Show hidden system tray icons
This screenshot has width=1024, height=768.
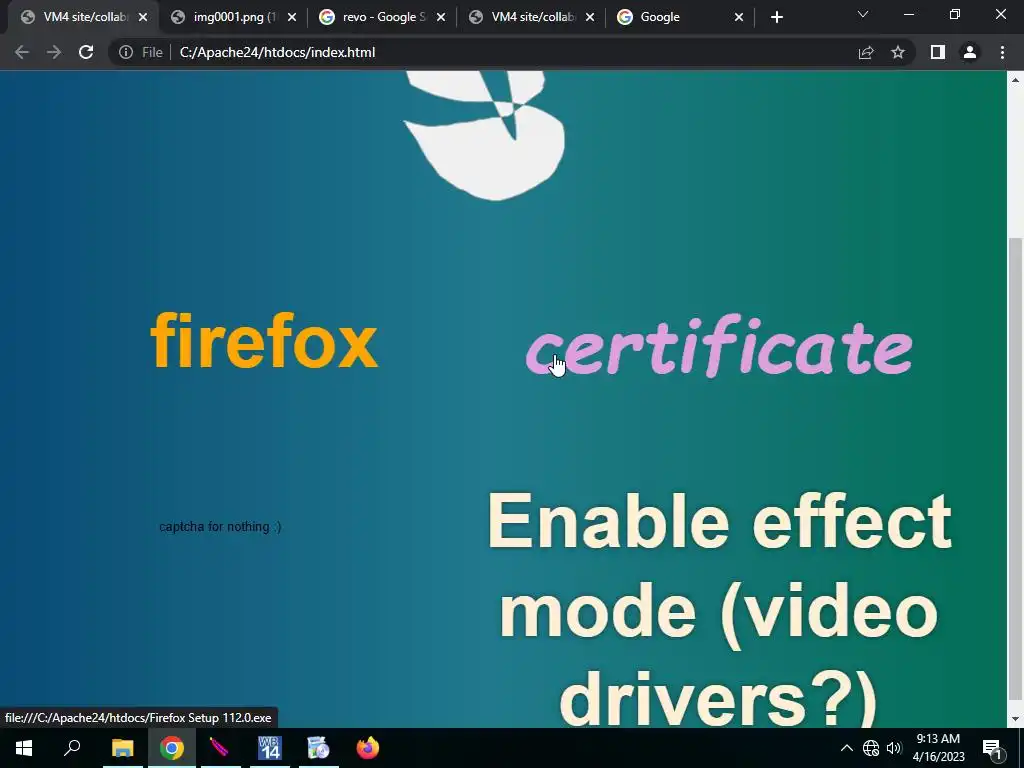click(x=846, y=748)
